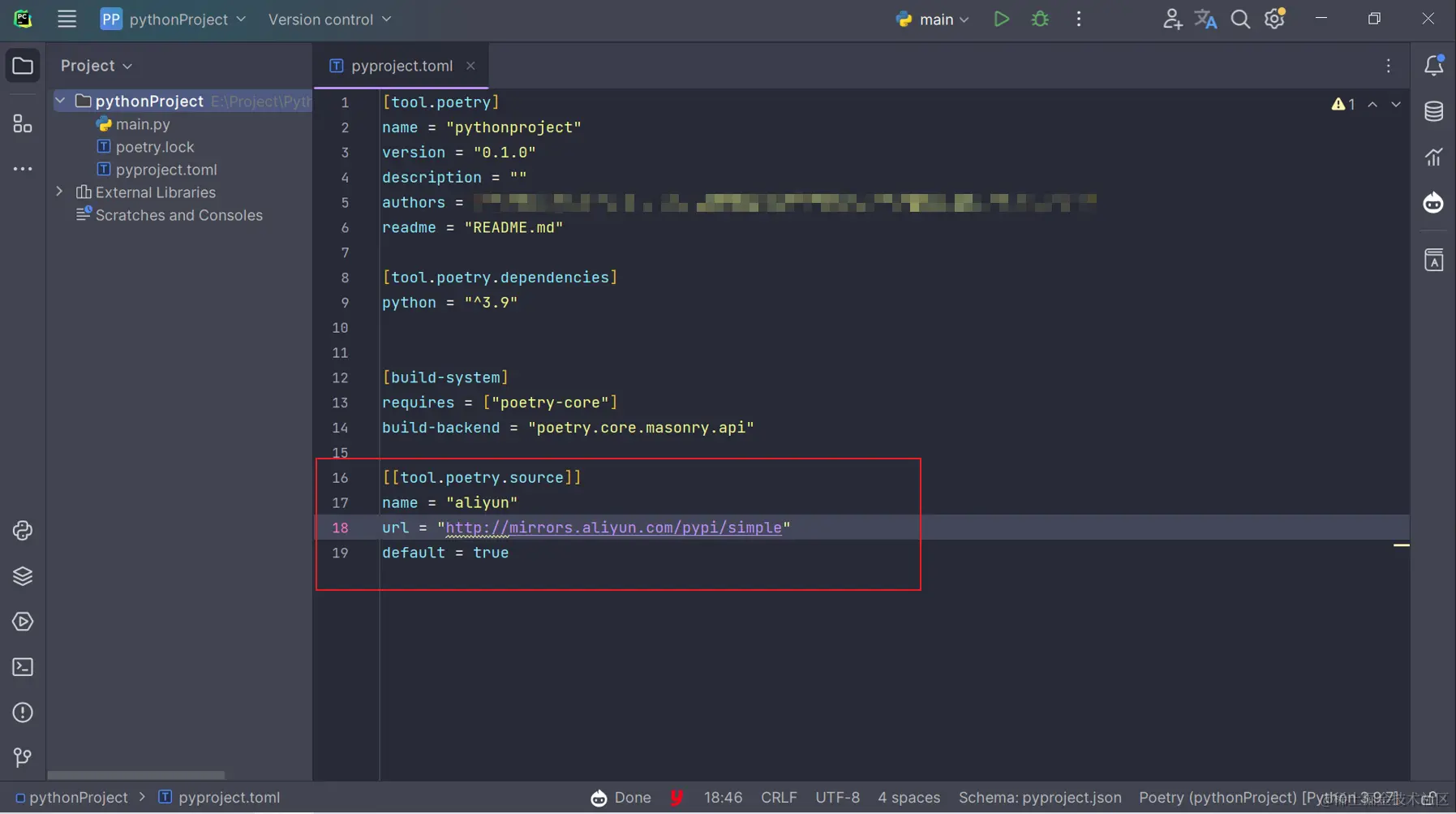Open the Project tool window folder icon
This screenshot has width=1456, height=814.
coord(23,66)
